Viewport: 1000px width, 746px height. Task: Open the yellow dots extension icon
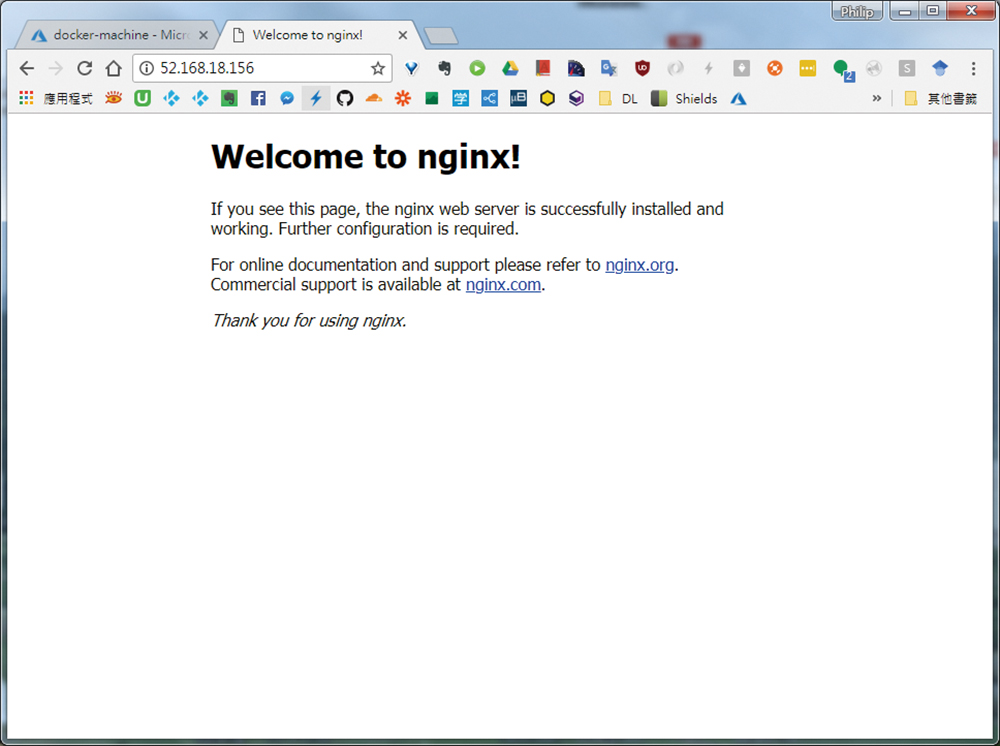click(807, 68)
